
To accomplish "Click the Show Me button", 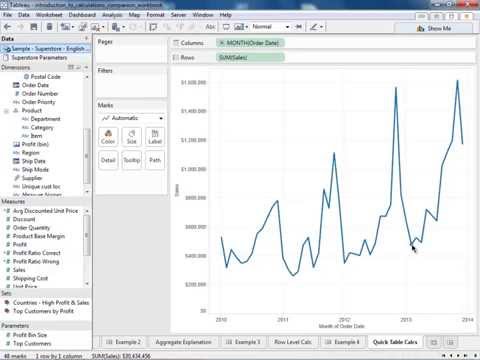I will [x=433, y=28].
